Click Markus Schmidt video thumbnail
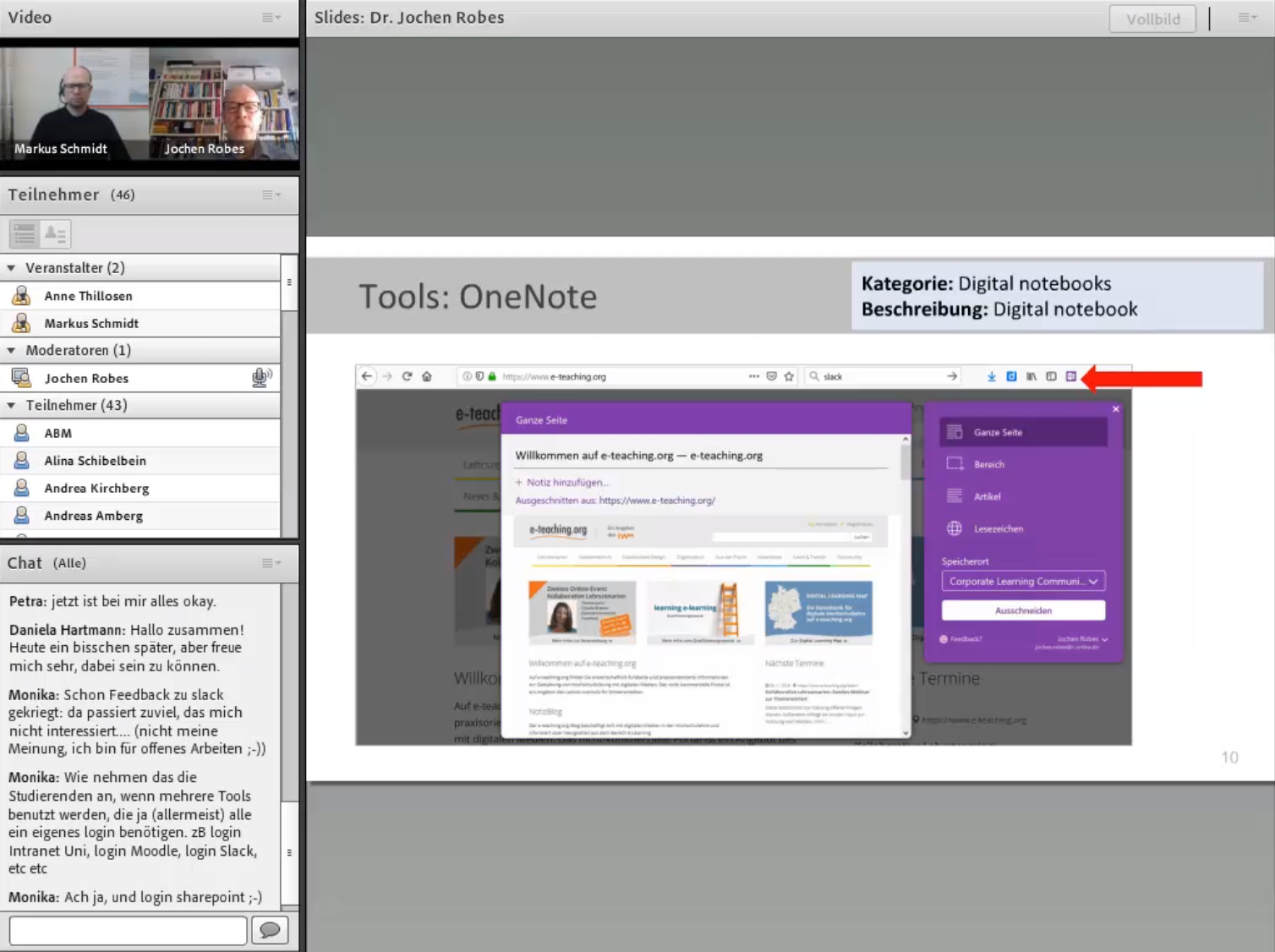1275x952 pixels. tap(74, 103)
